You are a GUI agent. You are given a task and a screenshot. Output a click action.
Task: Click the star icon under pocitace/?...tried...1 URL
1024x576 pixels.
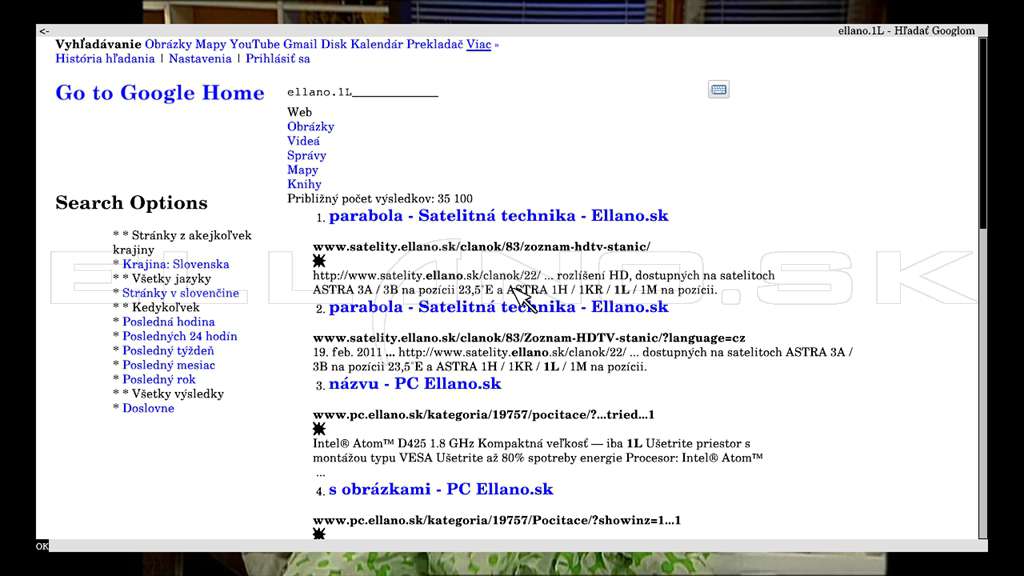[319, 429]
